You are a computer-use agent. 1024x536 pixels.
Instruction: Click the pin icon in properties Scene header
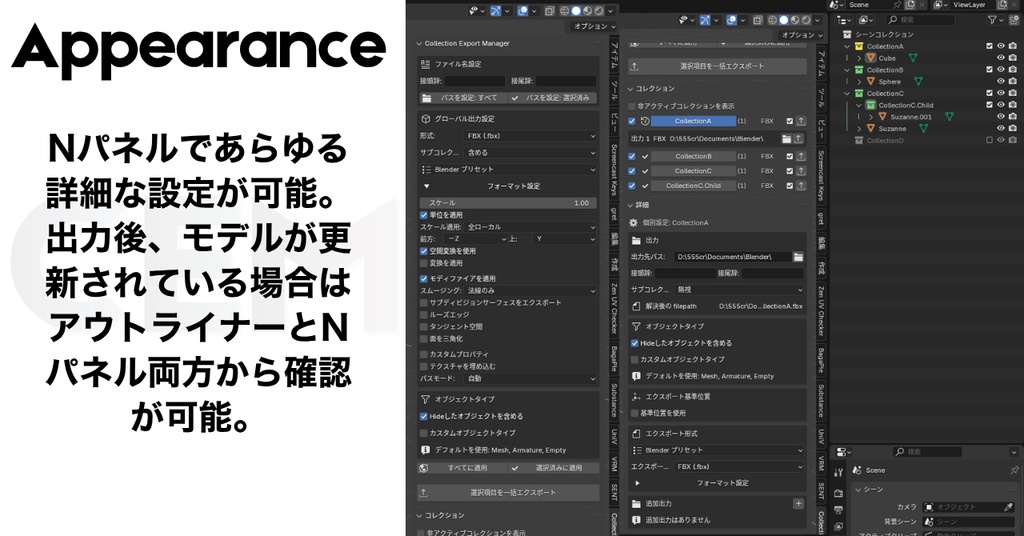pyautogui.click(x=1014, y=470)
